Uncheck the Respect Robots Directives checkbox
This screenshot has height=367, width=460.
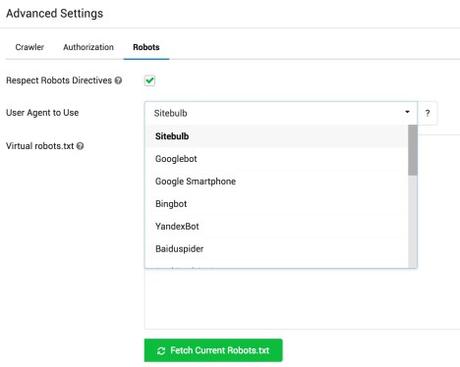pyautogui.click(x=150, y=80)
